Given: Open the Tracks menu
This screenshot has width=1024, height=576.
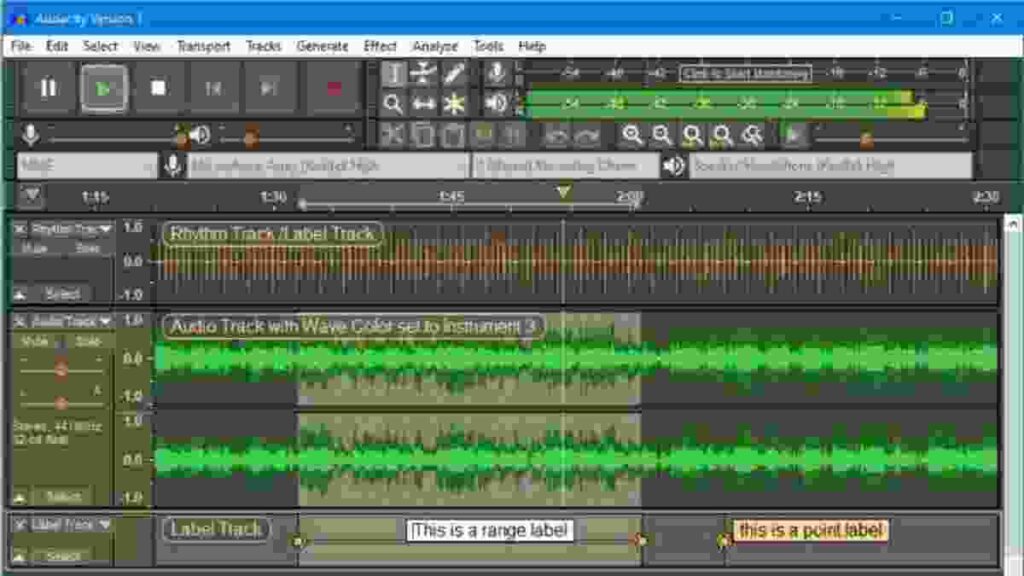Looking at the screenshot, I should click(263, 46).
